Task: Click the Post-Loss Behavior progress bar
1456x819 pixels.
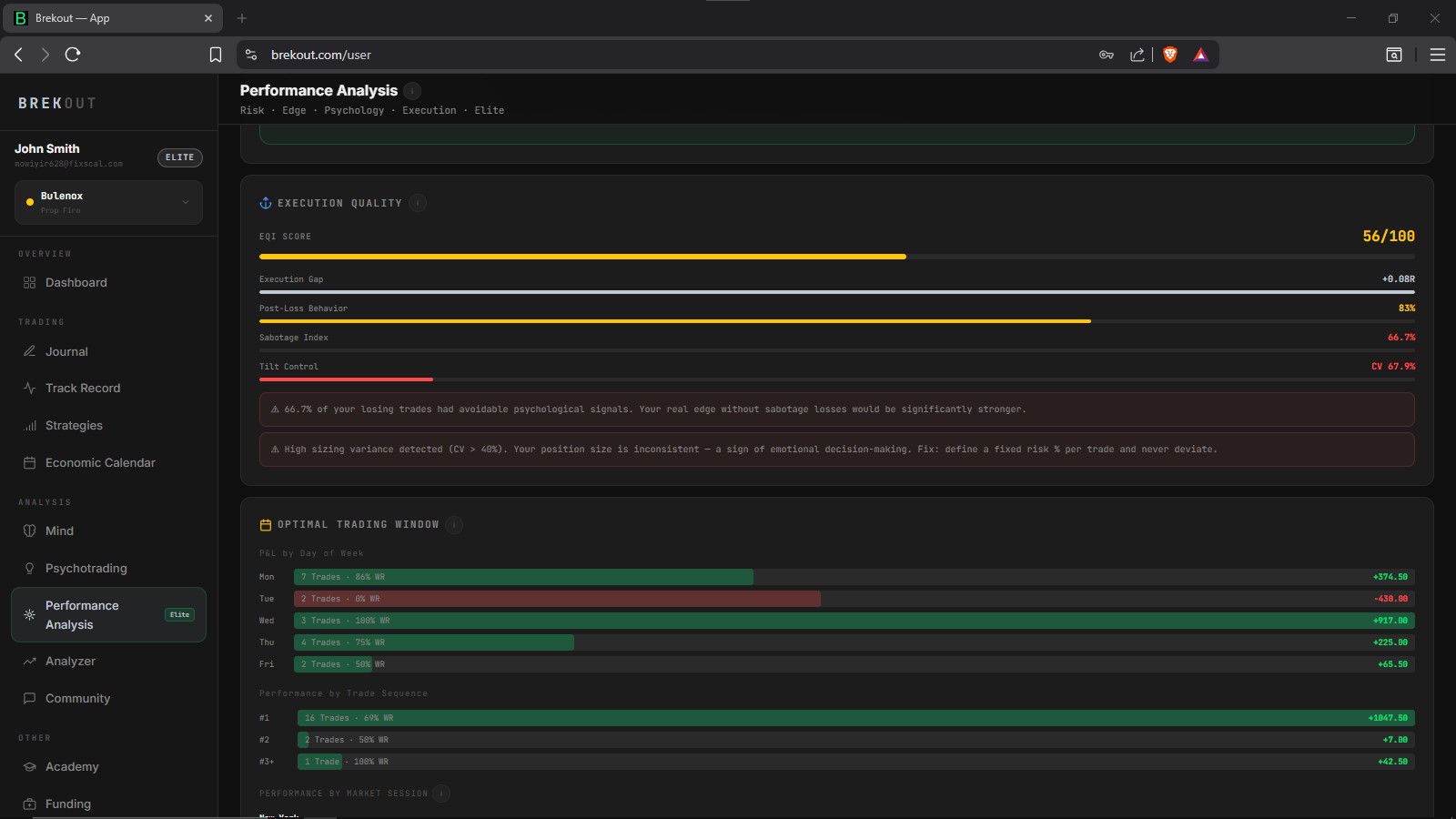Action: click(x=837, y=321)
